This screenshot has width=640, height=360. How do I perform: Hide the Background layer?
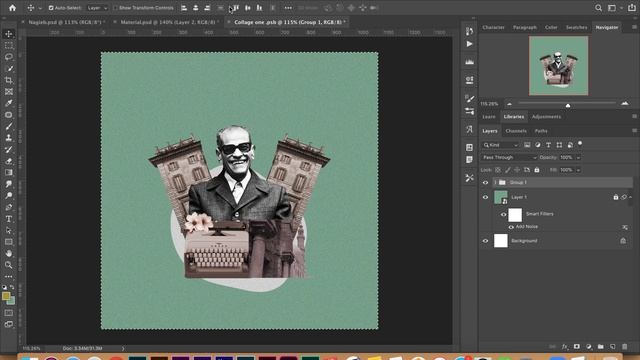click(x=485, y=241)
